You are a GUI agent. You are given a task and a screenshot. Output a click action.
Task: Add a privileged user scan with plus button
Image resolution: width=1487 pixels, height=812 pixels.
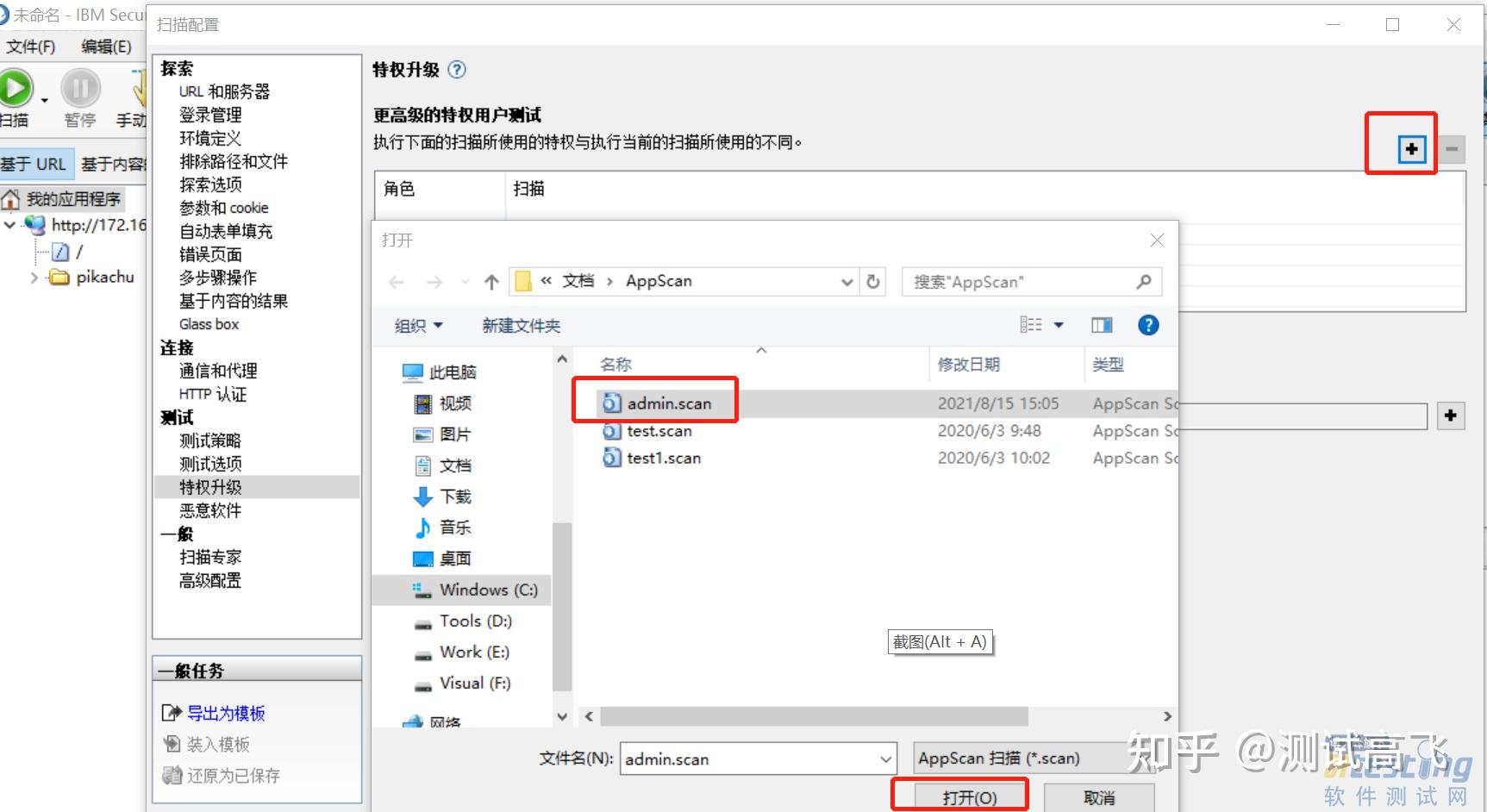[x=1411, y=149]
